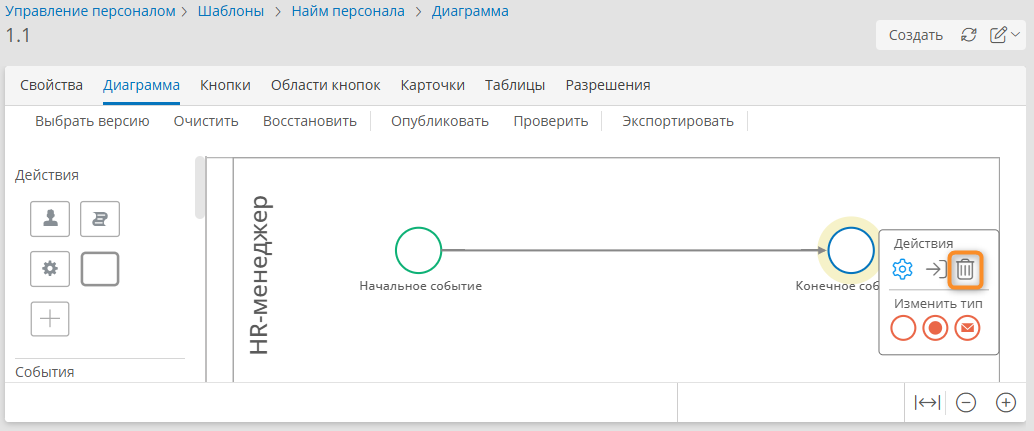Click the Действия palette section heading
Image resolution: width=1034 pixels, height=431 pixels.
(47, 175)
